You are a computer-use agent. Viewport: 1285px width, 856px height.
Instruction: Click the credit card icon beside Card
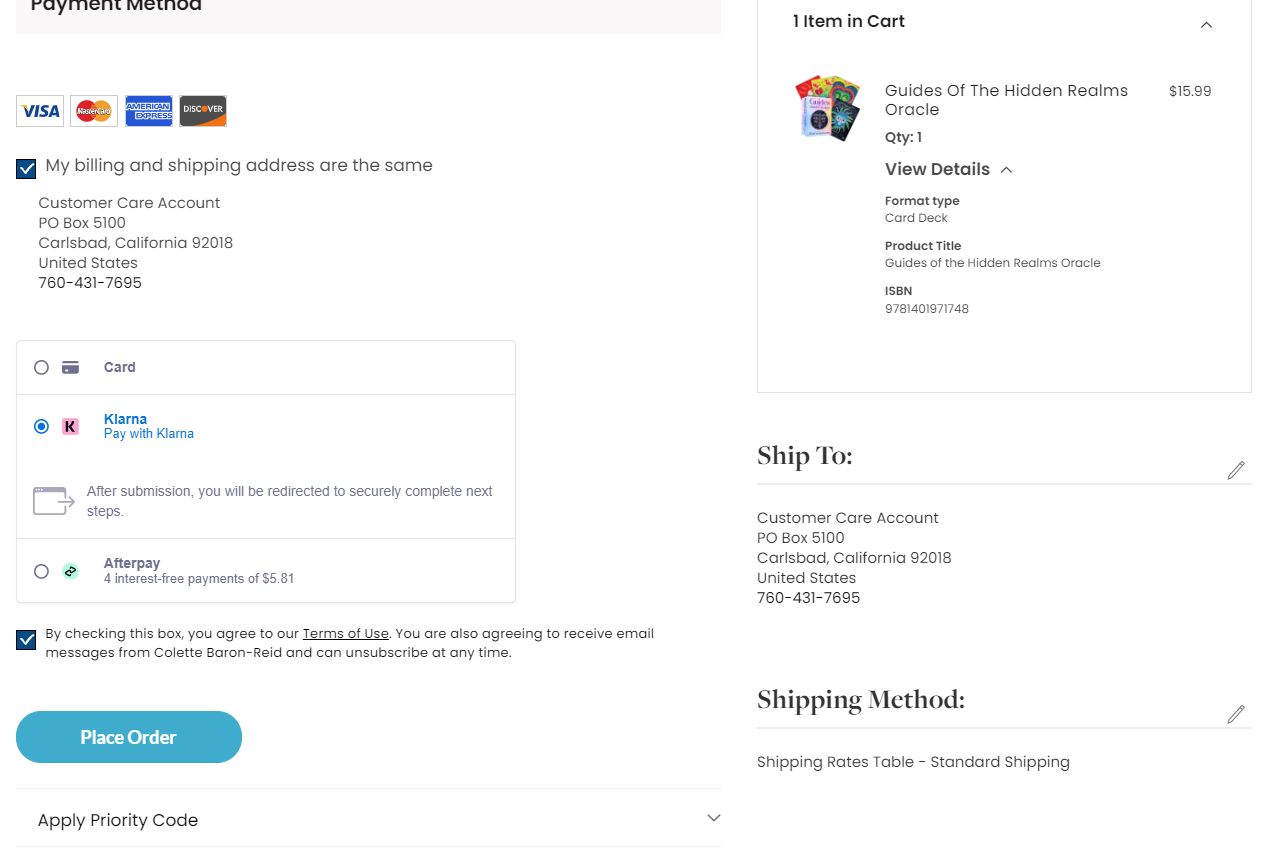tap(70, 367)
